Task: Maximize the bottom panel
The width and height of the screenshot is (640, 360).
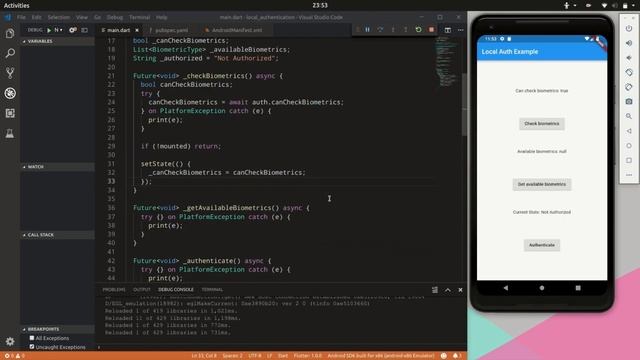Action: 448,290
